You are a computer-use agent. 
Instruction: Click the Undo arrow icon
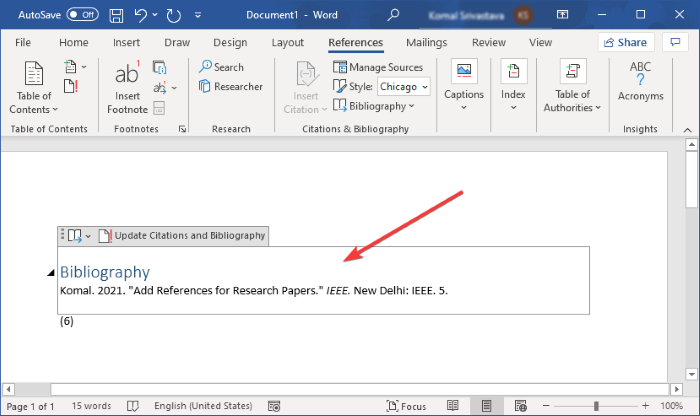pos(142,15)
